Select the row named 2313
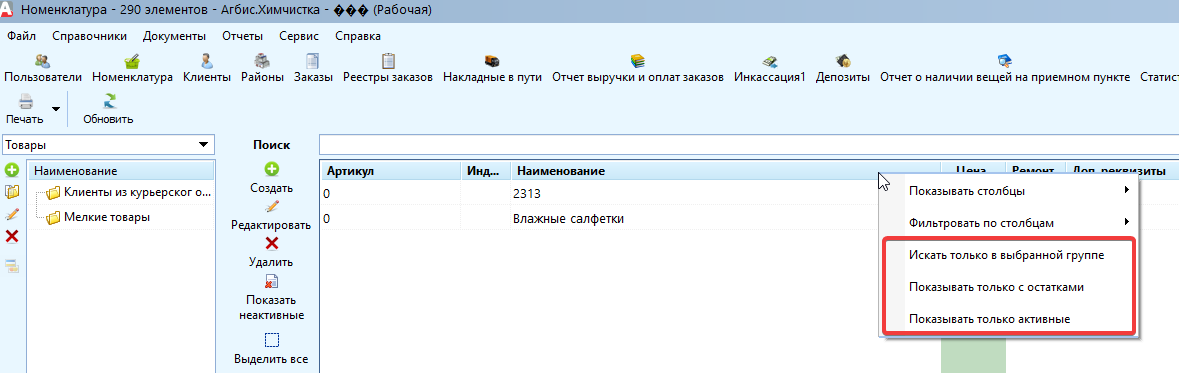 pyautogui.click(x=599, y=193)
